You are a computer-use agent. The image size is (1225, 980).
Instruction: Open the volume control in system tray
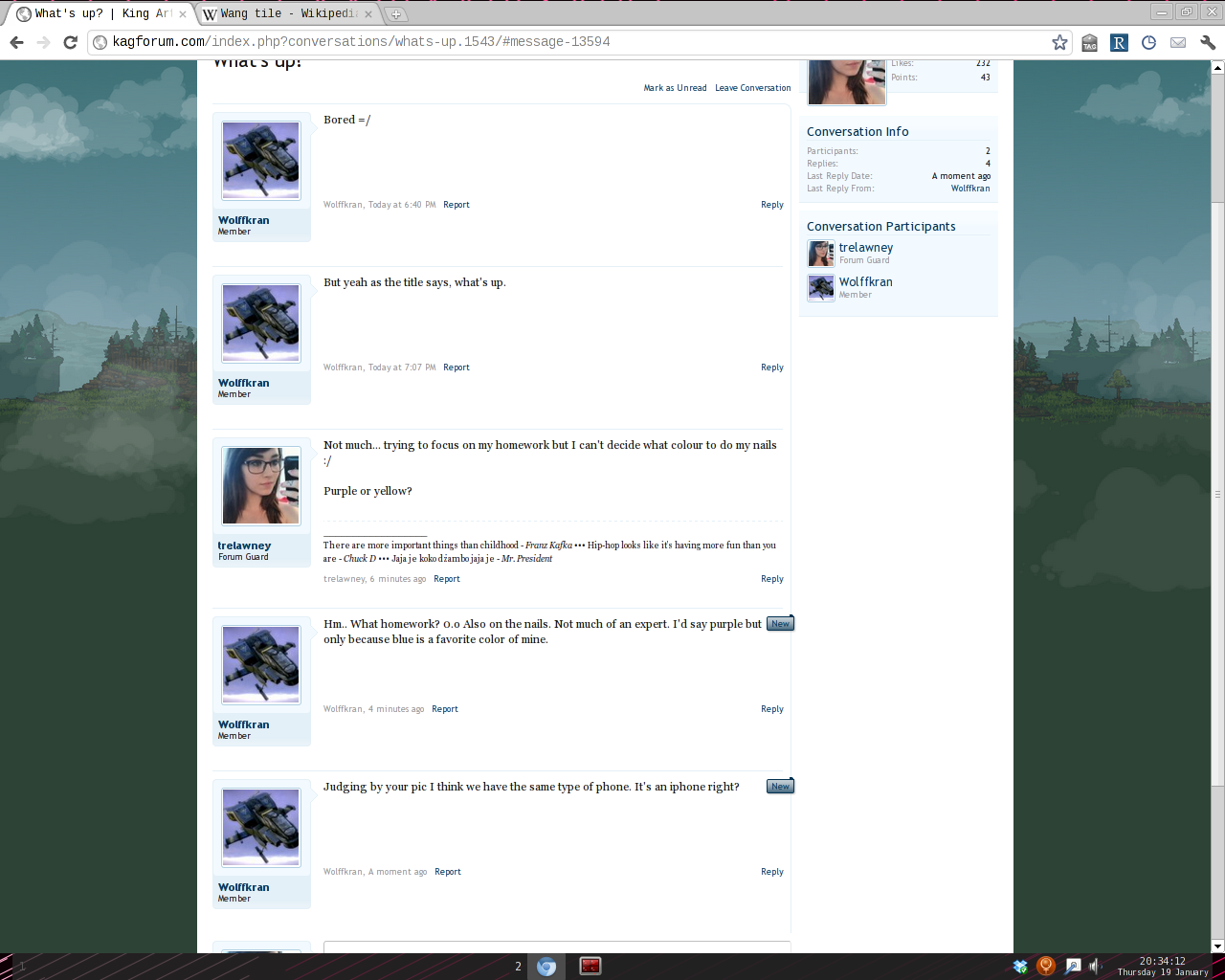click(1095, 967)
